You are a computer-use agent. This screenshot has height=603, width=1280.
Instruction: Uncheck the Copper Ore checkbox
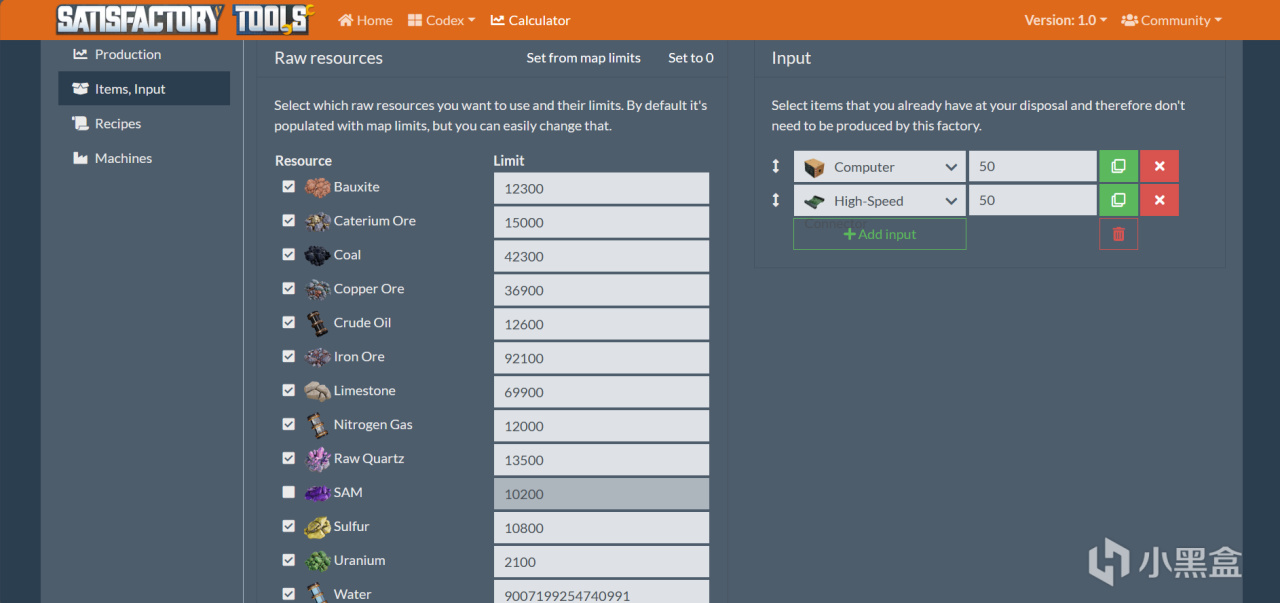(289, 289)
